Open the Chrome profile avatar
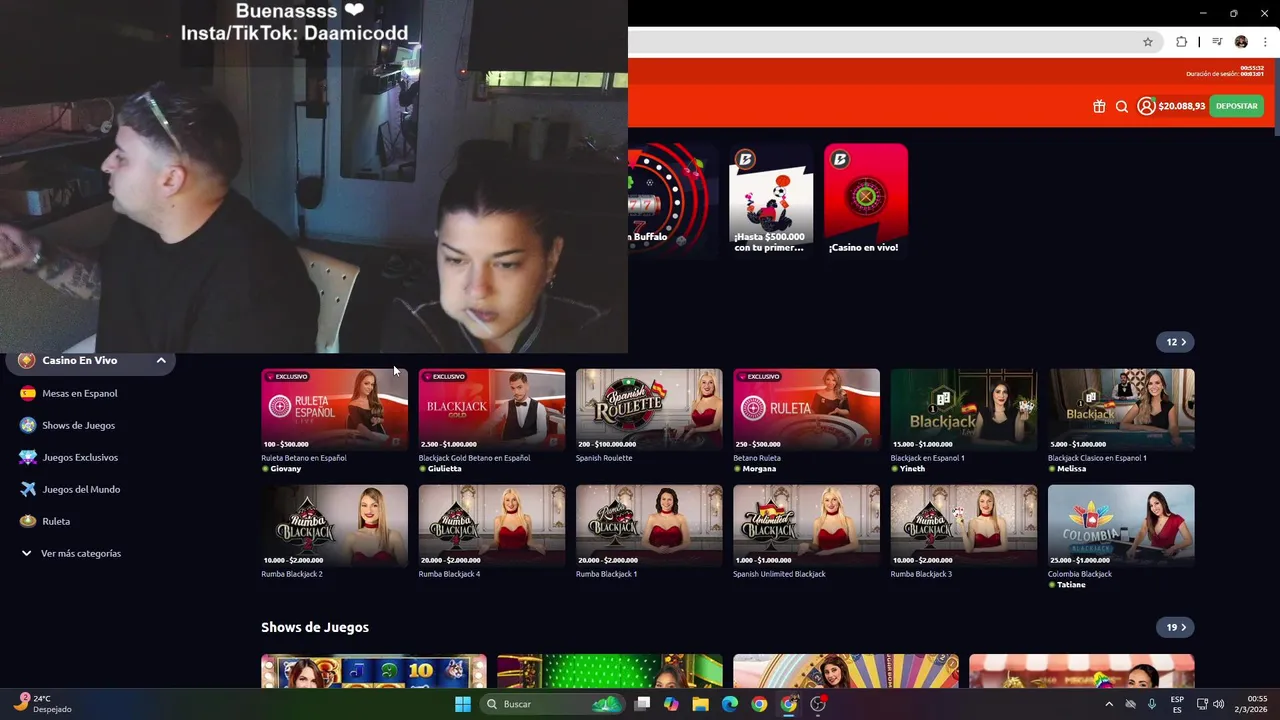The image size is (1280, 720). (x=1242, y=42)
